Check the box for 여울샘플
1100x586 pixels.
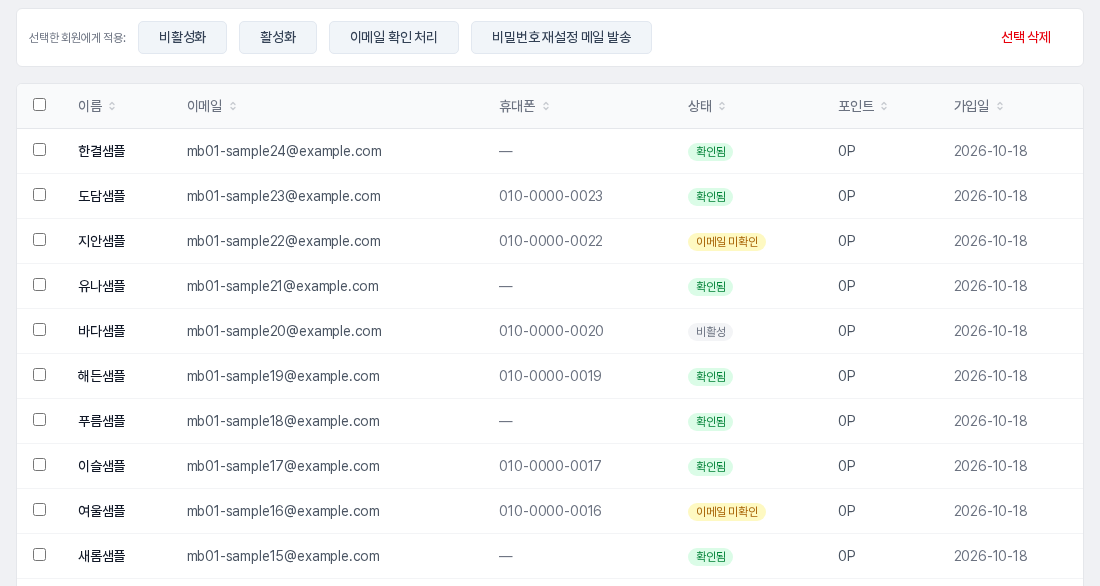(40, 509)
